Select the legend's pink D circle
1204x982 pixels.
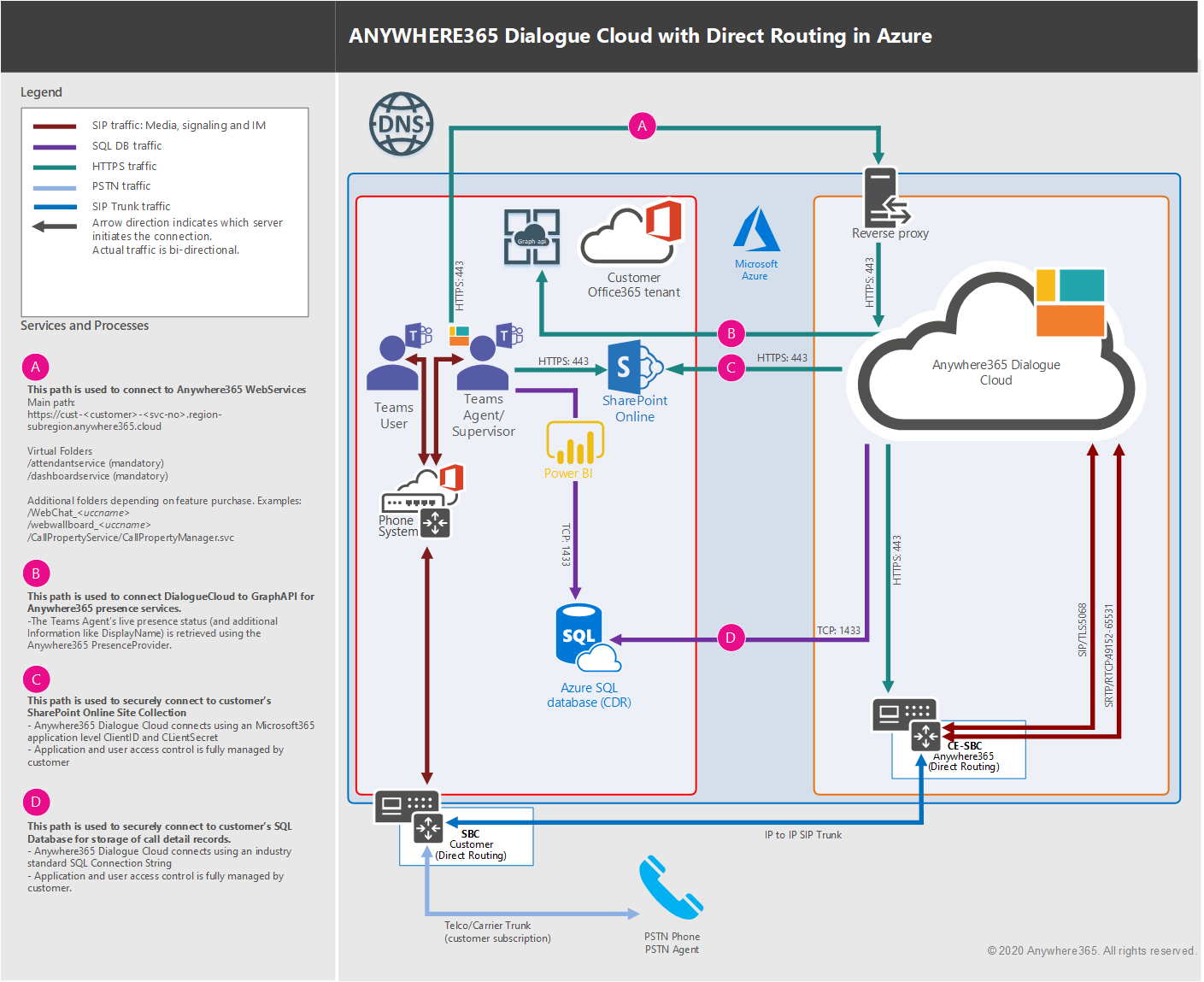point(35,802)
